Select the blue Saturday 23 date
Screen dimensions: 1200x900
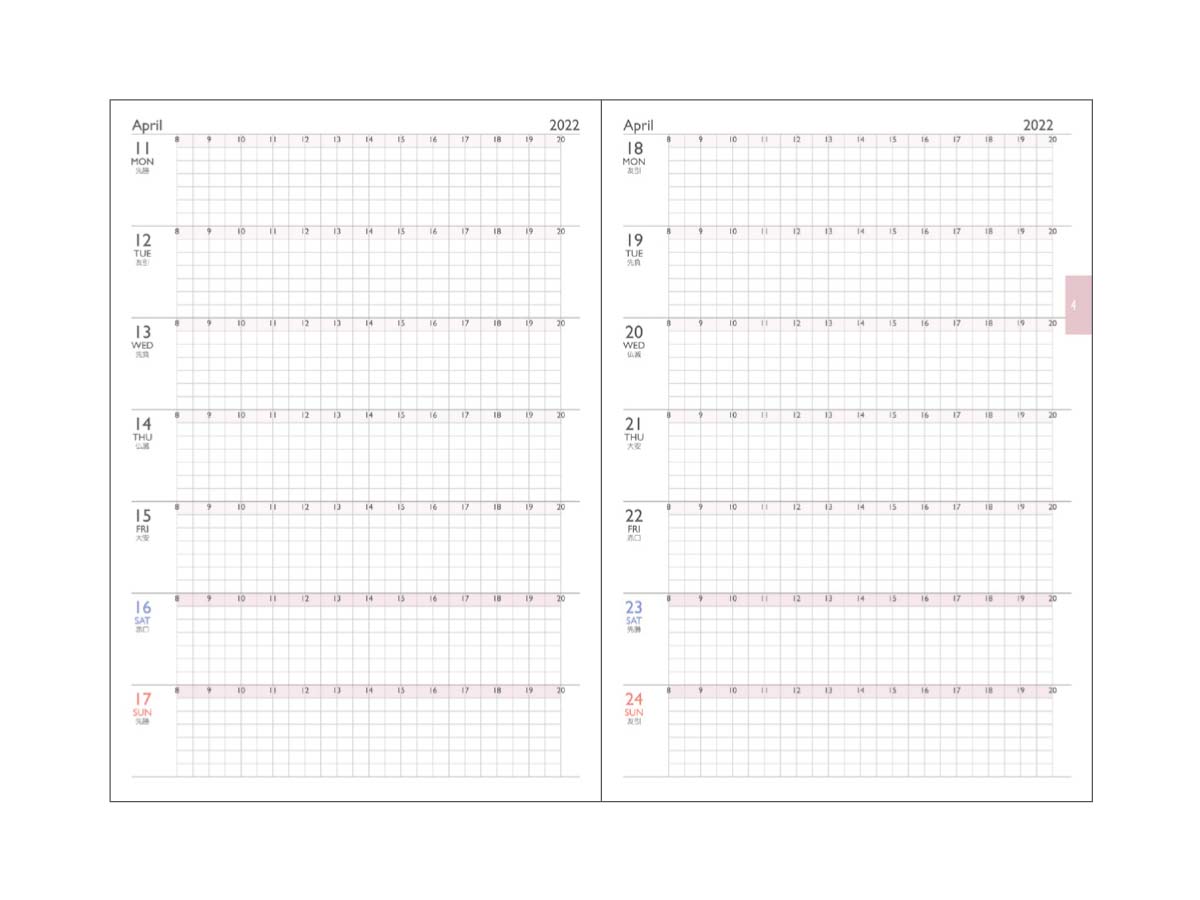634,608
